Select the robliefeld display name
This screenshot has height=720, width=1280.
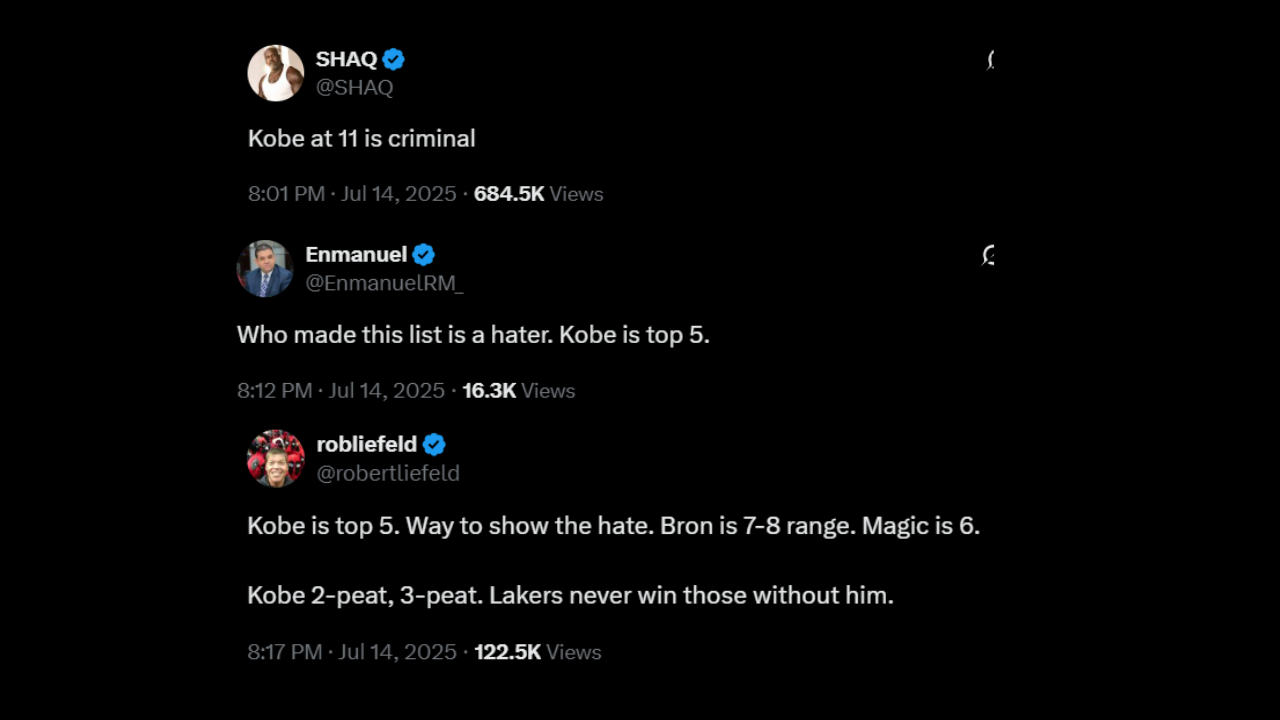[366, 444]
